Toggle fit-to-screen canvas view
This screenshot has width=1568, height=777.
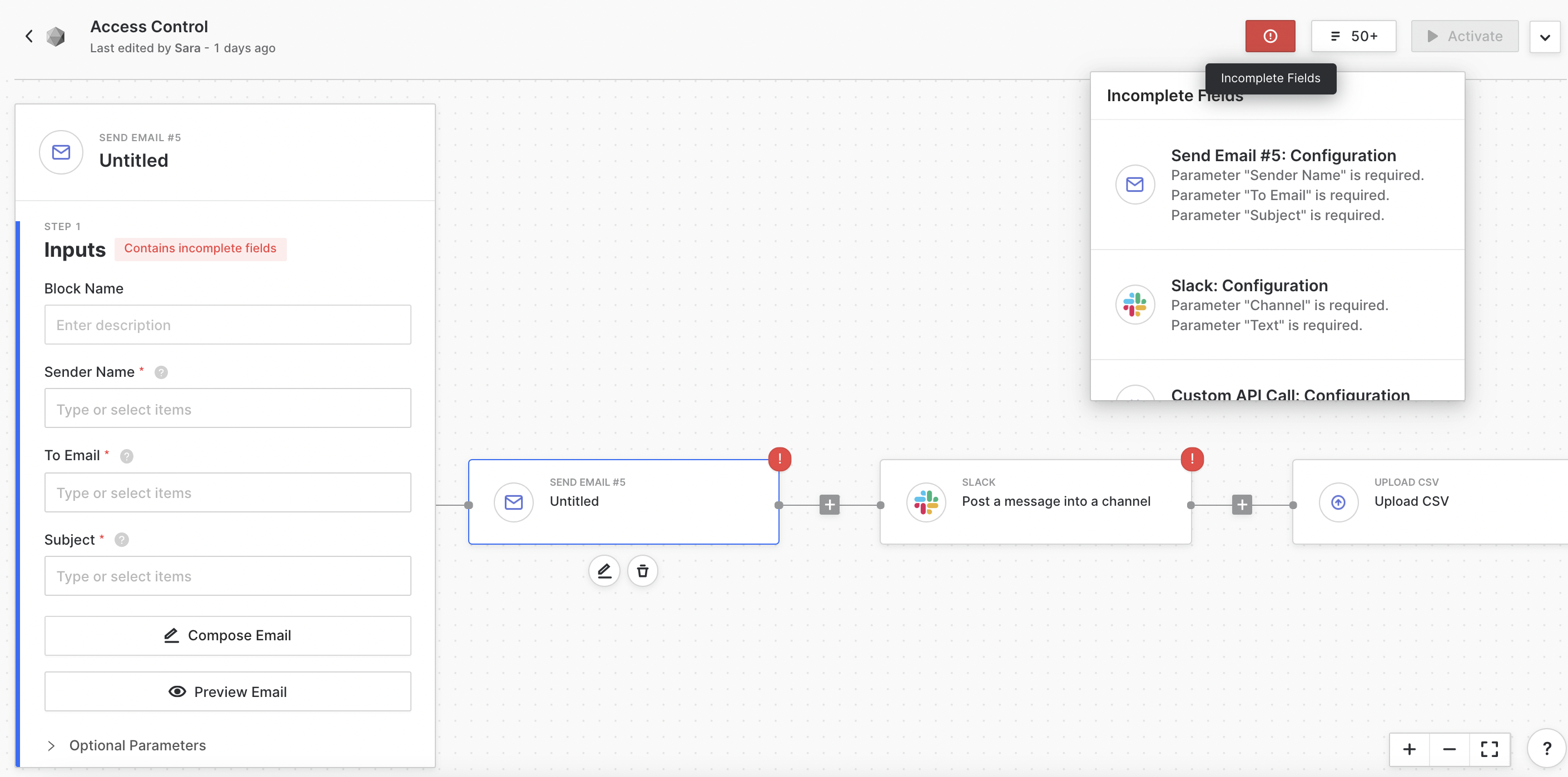click(1489, 749)
